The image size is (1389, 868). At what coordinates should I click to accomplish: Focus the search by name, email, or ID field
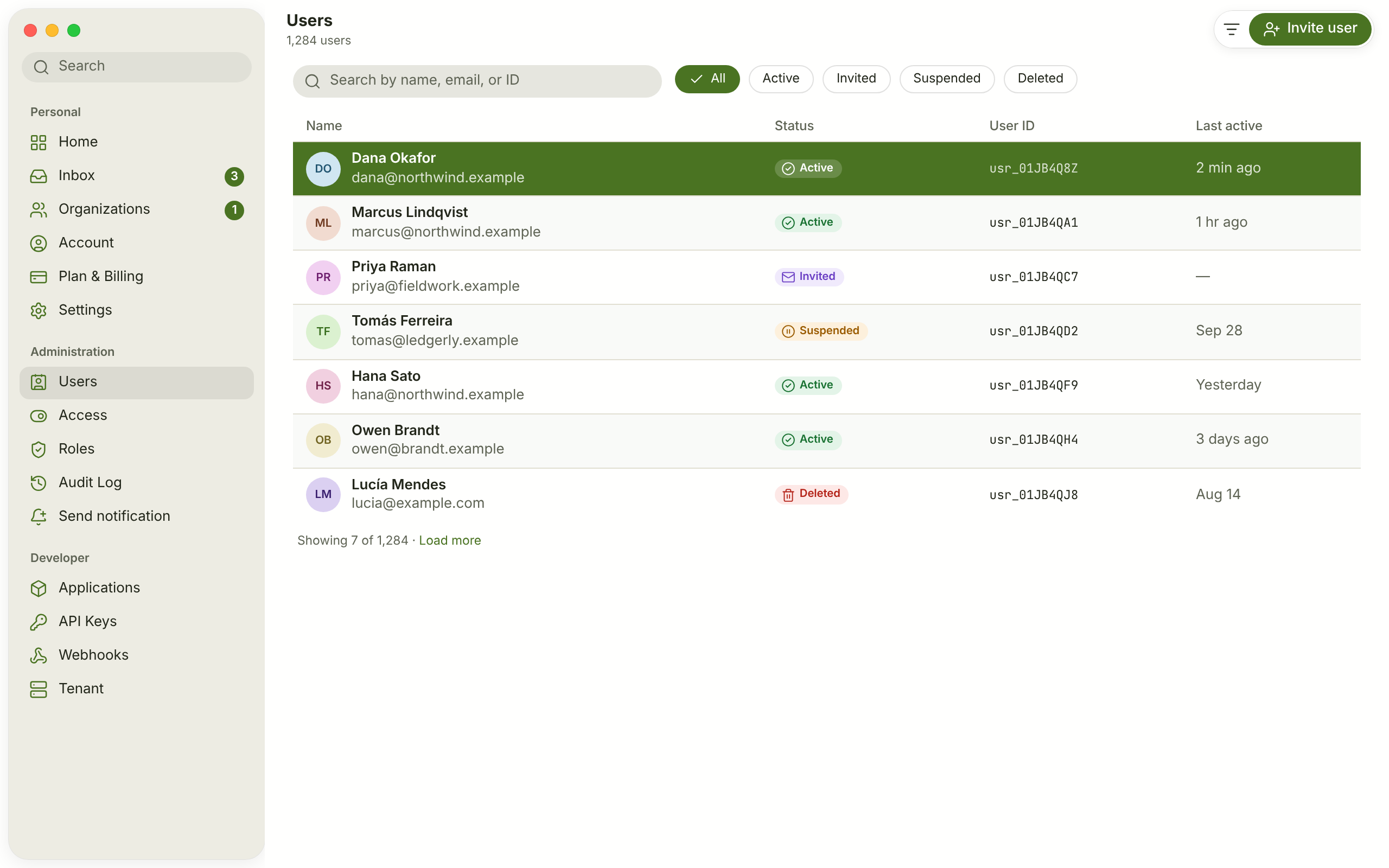[x=477, y=80]
